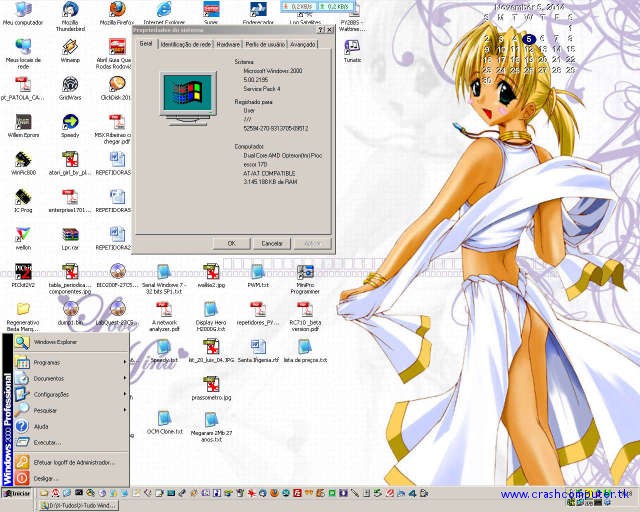Screen dimensions: 640x512
Task: Choose Efetuar logoff de Administrador
Action: click(x=71, y=463)
